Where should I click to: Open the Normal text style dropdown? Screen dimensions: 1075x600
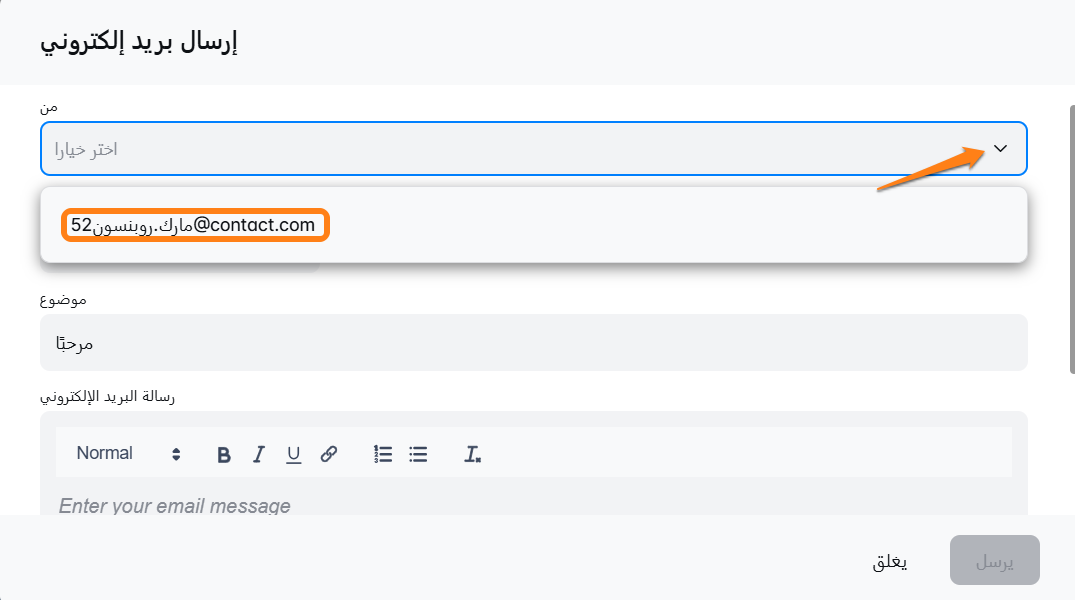128,454
